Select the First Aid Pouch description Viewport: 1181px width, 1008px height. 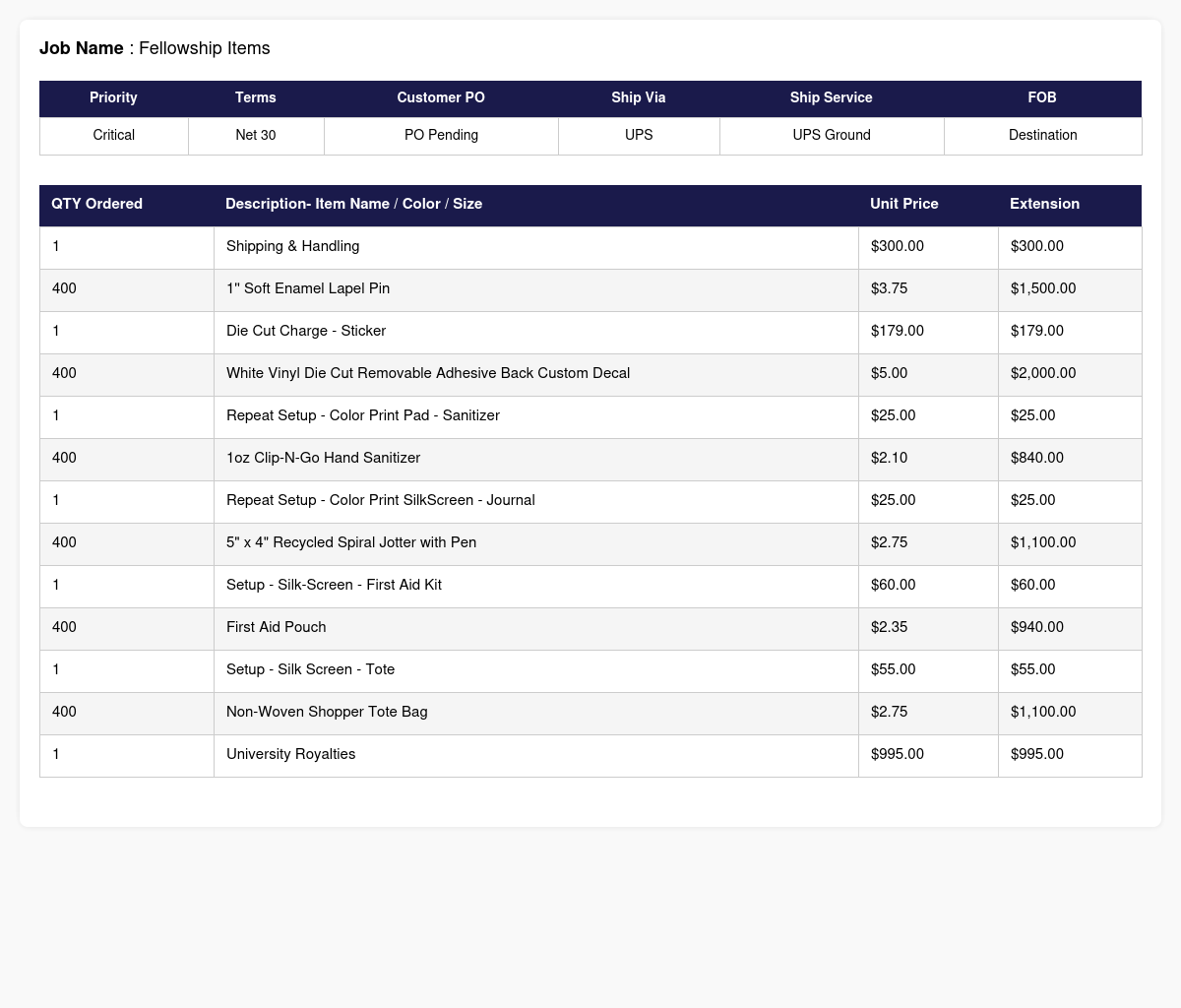276,627
